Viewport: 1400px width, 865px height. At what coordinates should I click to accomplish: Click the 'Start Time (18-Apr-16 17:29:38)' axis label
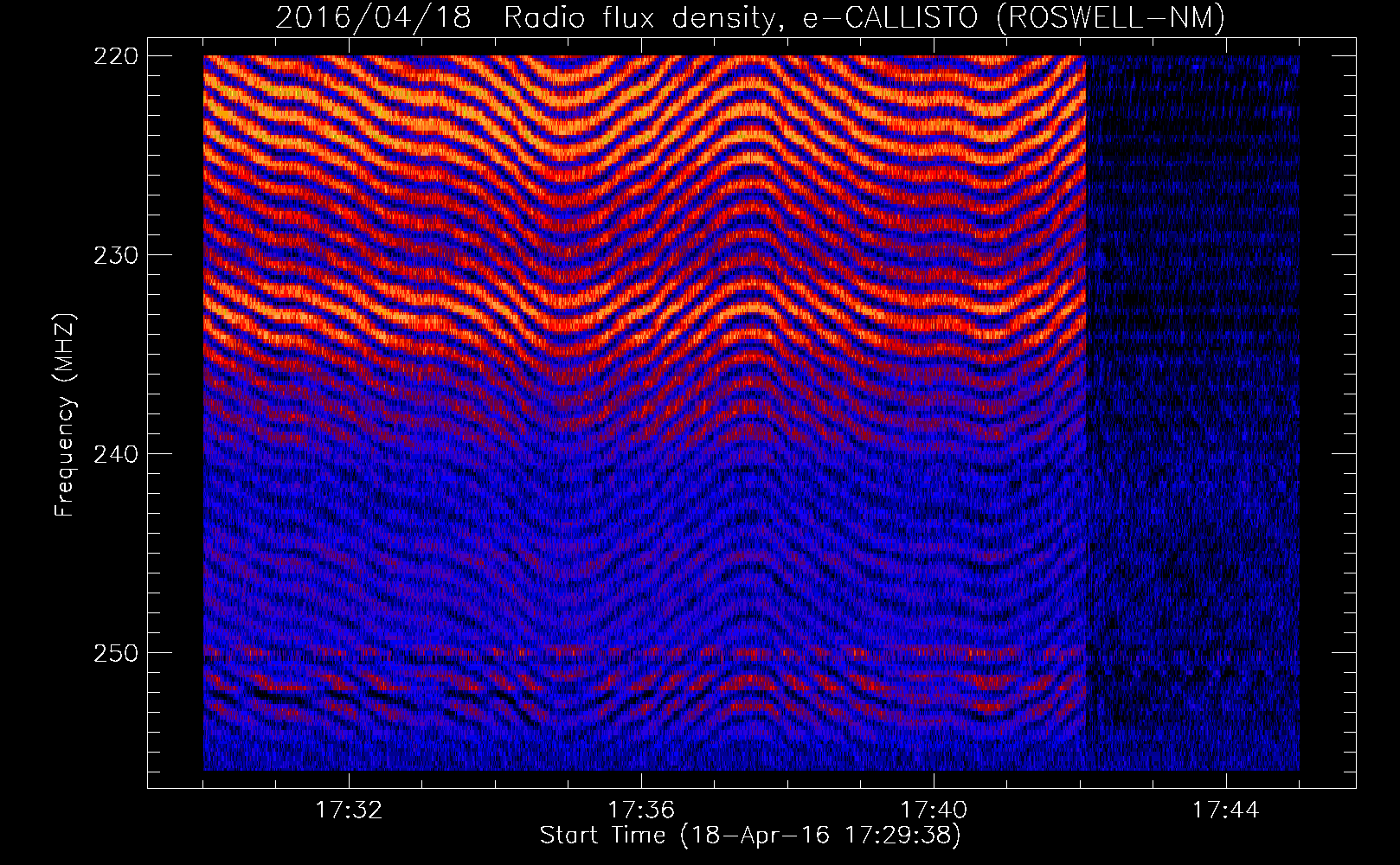750,836
